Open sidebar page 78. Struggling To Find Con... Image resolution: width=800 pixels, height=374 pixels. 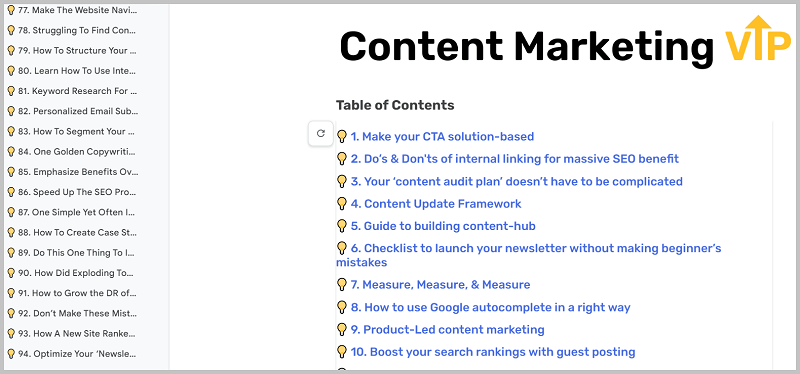(71, 30)
